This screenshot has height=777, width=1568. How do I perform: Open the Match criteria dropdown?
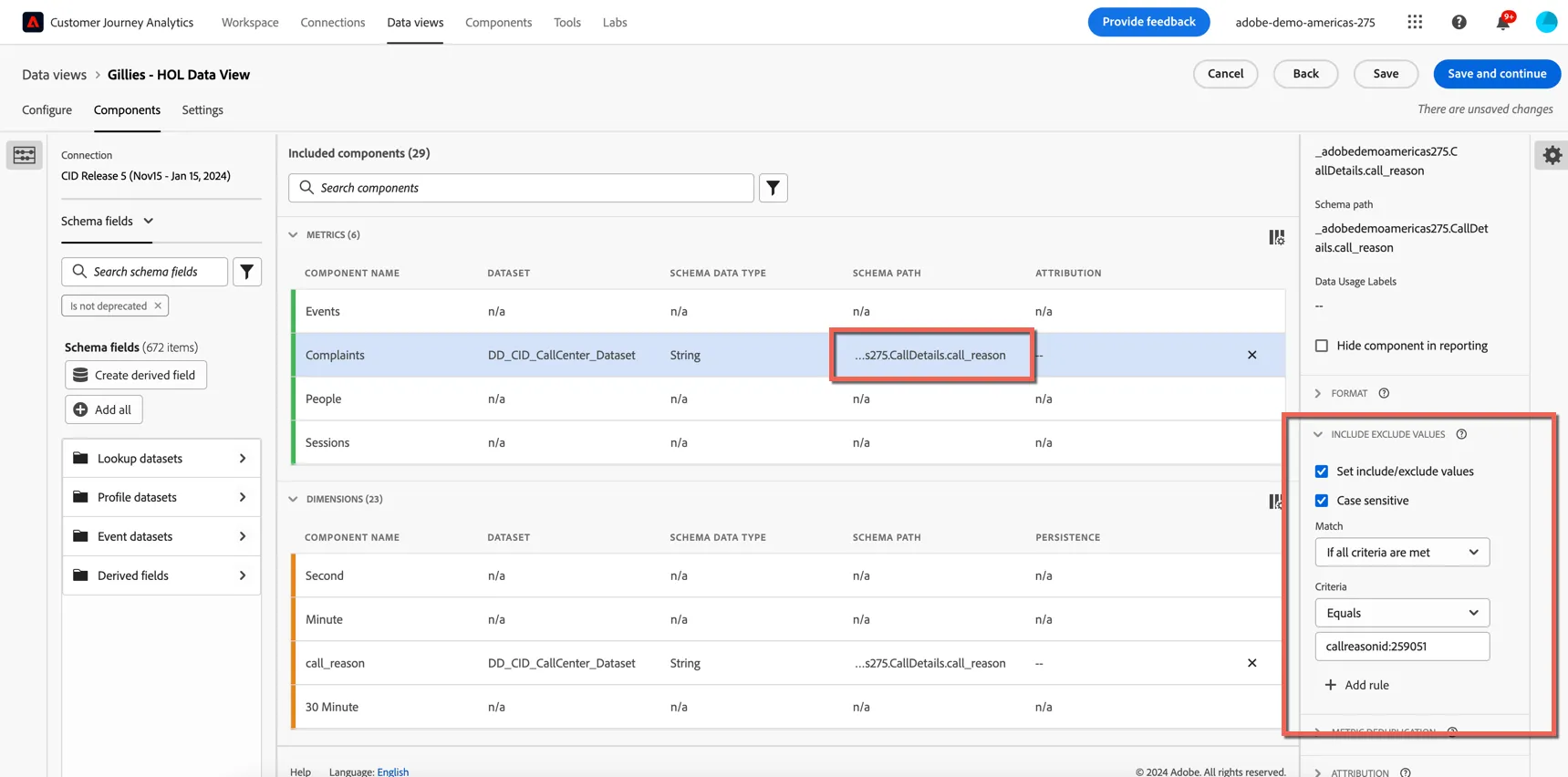1402,553
